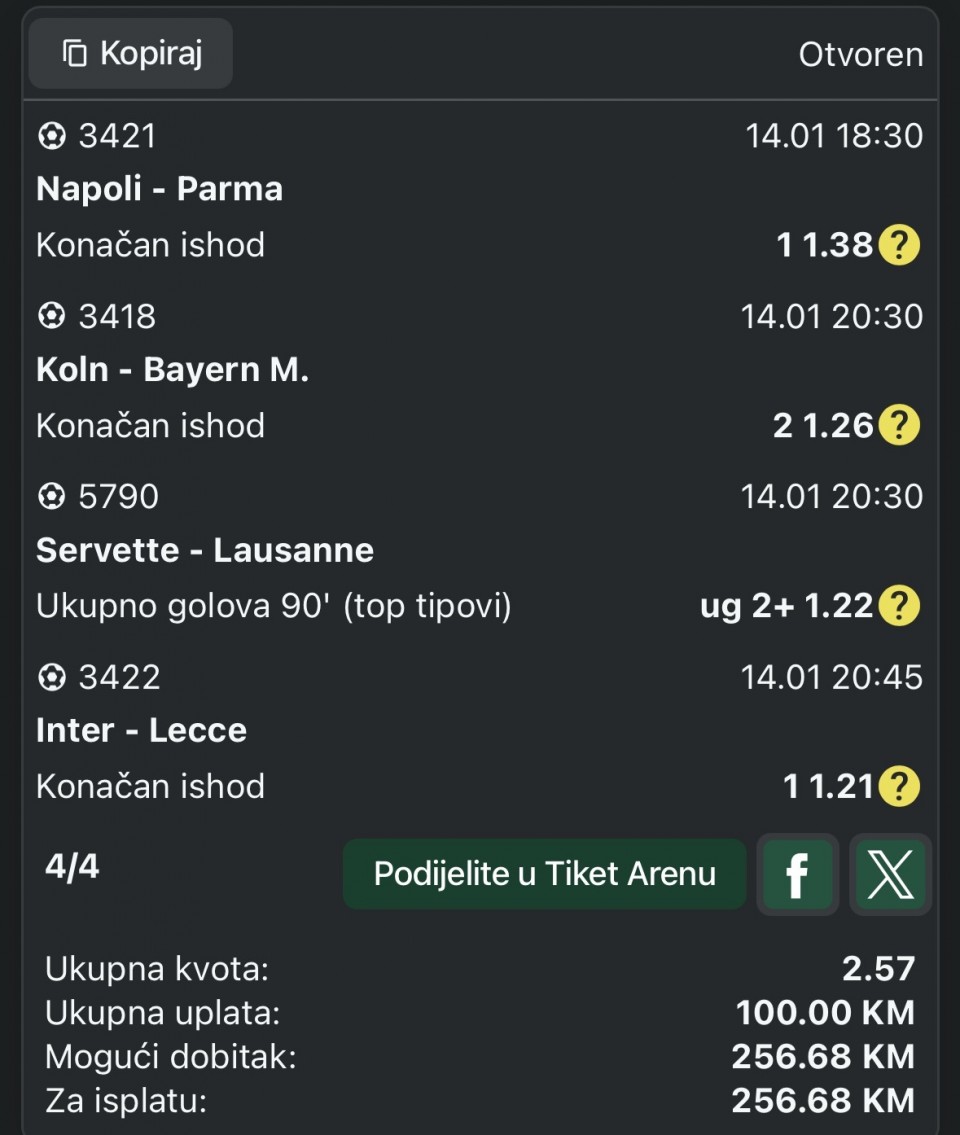Viewport: 960px width, 1135px height.
Task: Share ticket on X
Action: (x=890, y=875)
